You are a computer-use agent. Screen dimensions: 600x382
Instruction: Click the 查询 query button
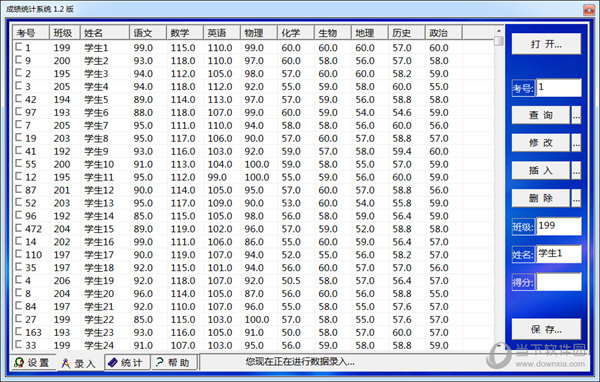point(540,115)
